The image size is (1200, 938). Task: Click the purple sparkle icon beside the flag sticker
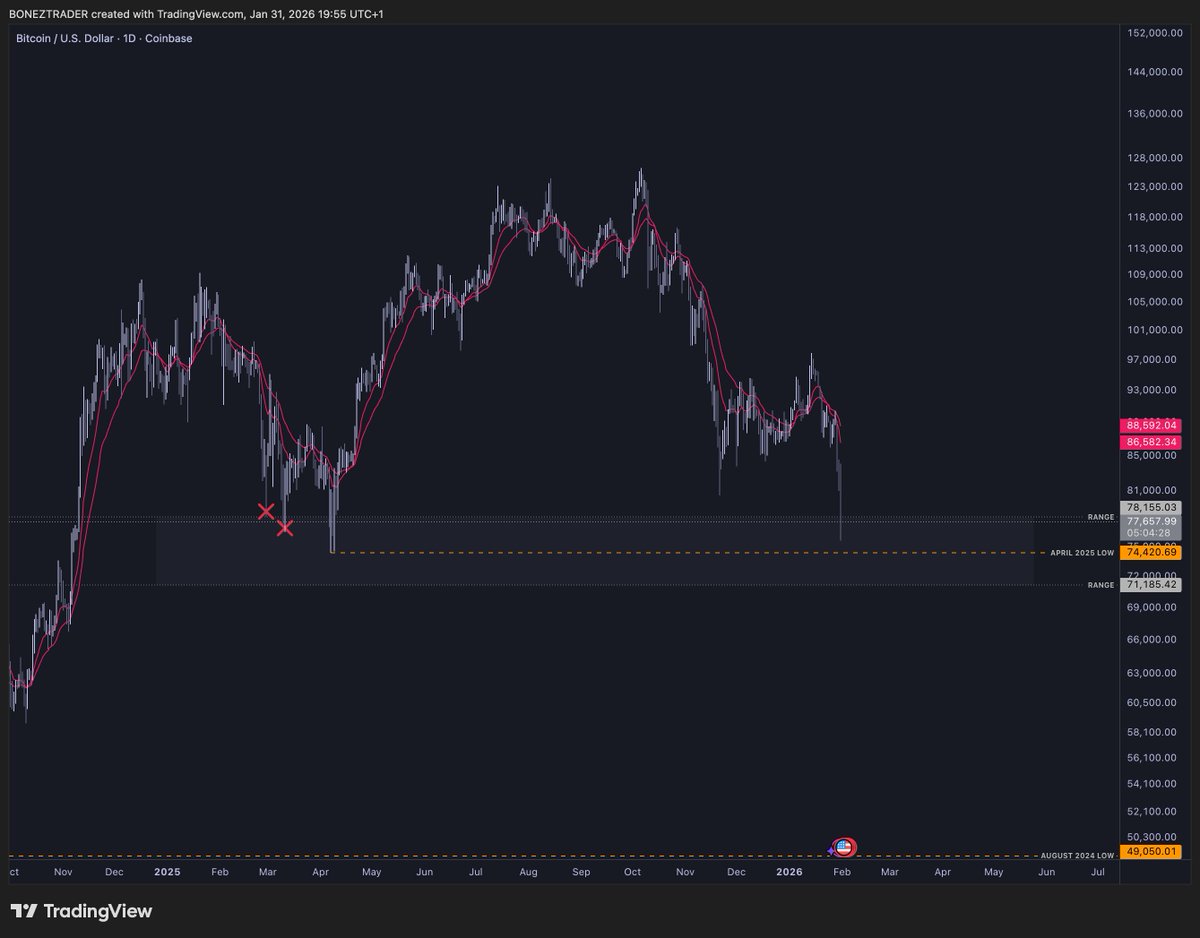830,850
